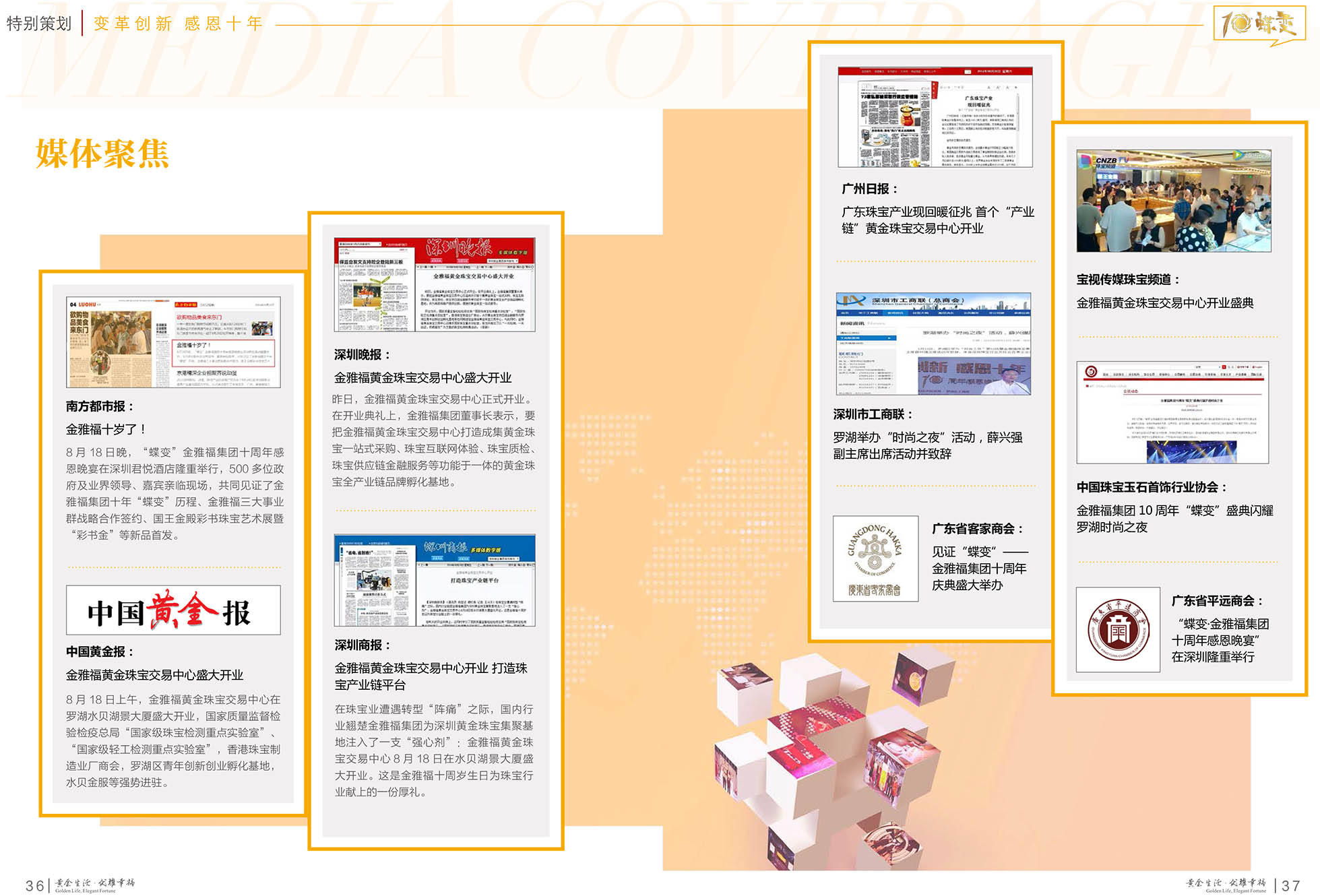Viewport: 1320px width, 896px height.
Task: Click the 广东省客家商会： label
Action: 978,528
